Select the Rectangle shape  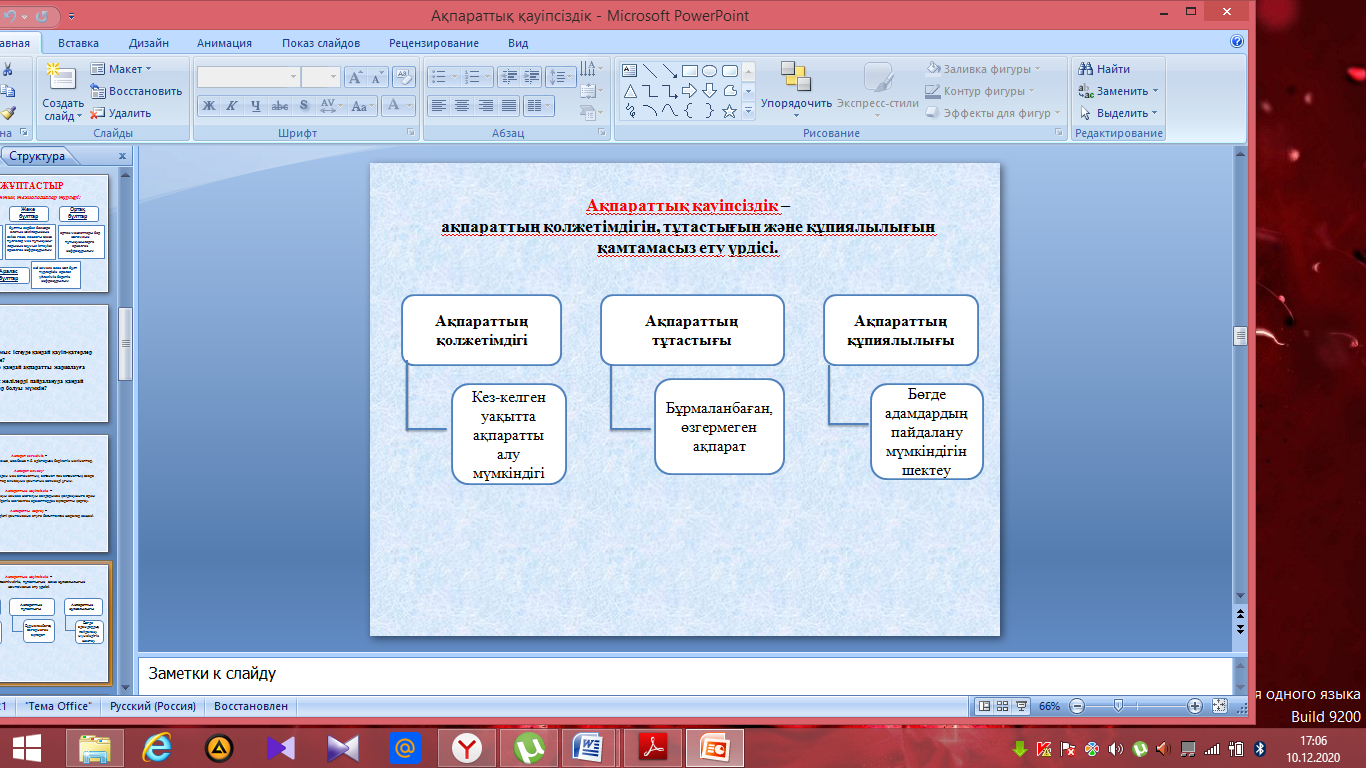[690, 71]
